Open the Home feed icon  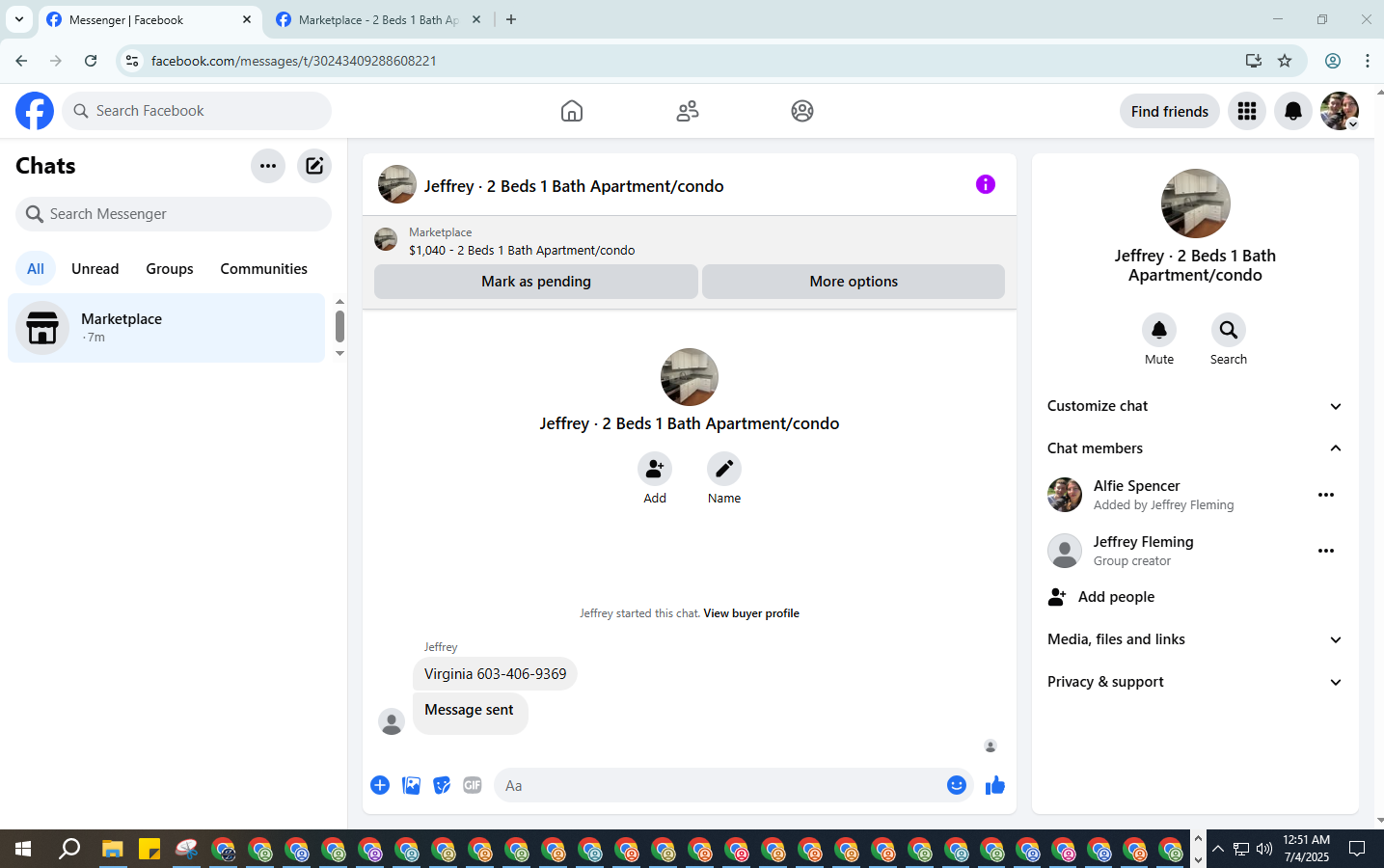(572, 111)
